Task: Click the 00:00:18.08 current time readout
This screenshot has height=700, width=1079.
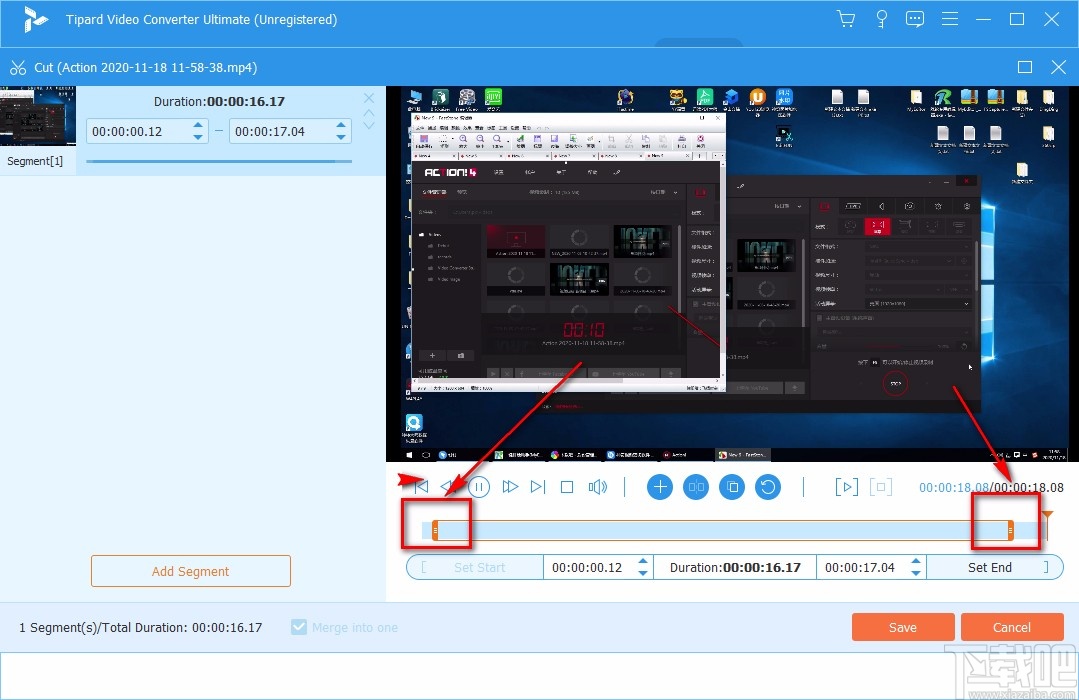Action: point(954,487)
